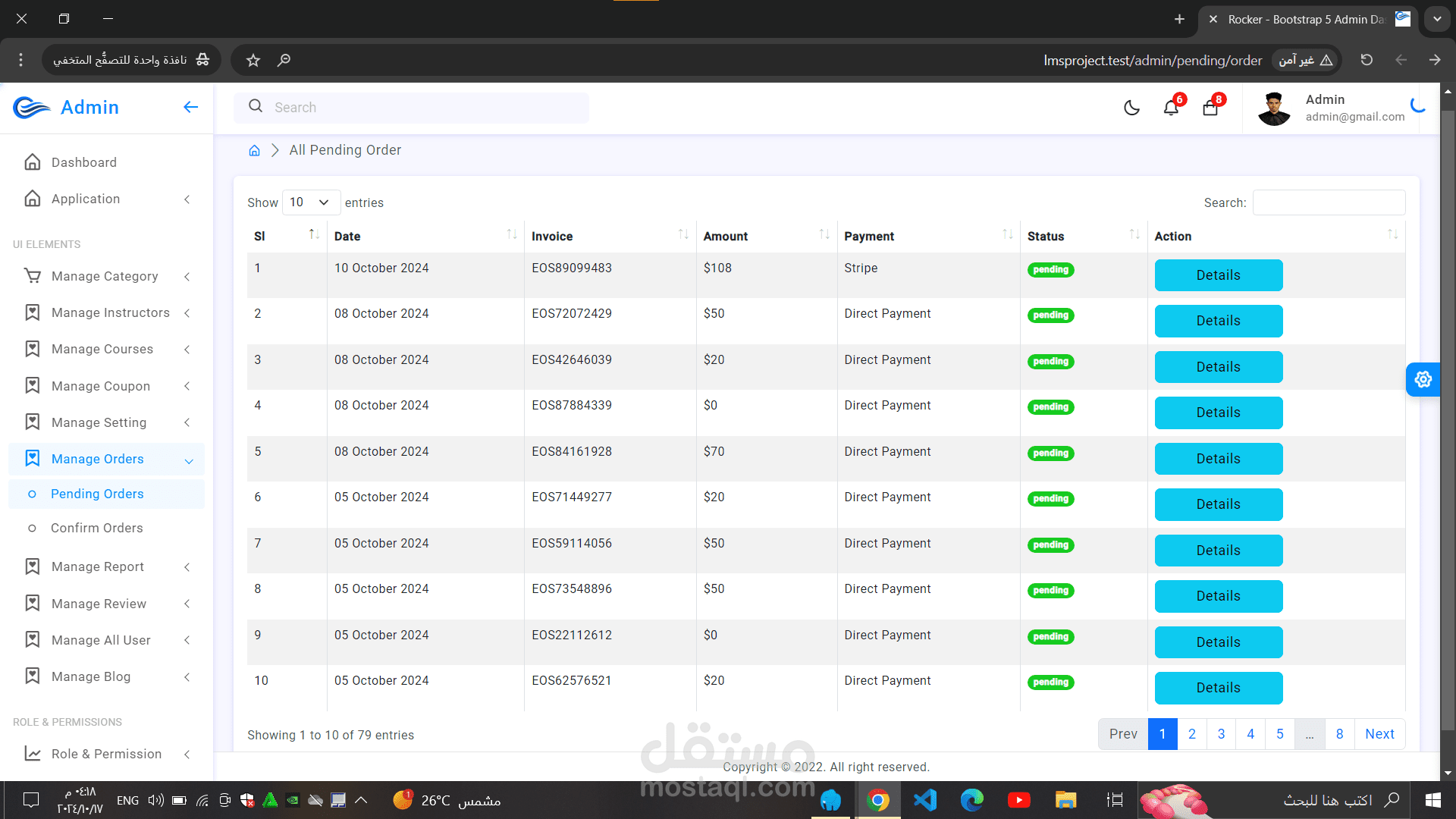The width and height of the screenshot is (1456, 819).
Task: Launch Visual Studio Code from the taskbar
Action: click(x=925, y=800)
